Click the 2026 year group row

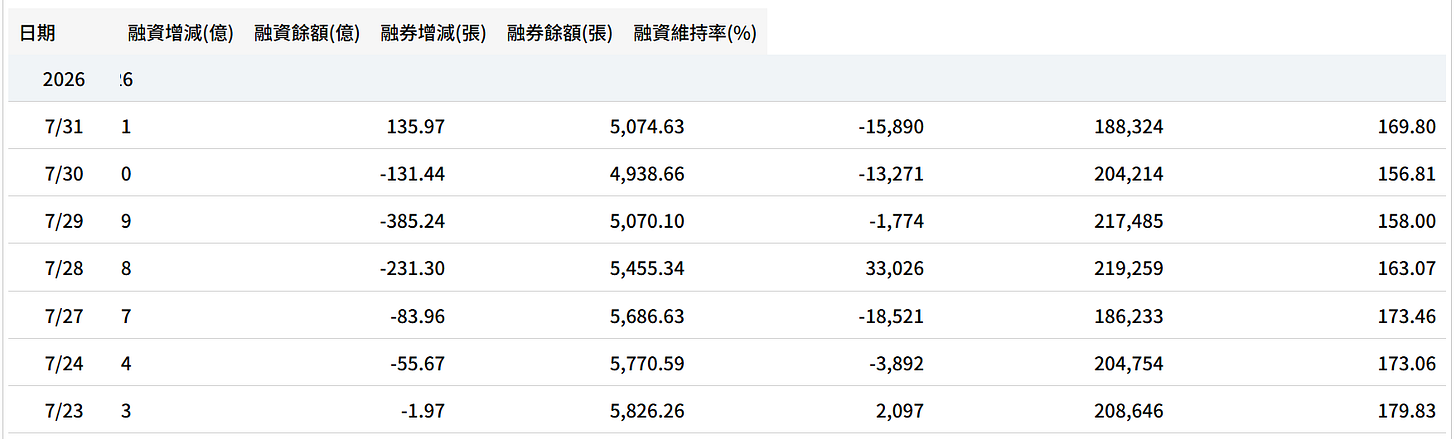(x=727, y=79)
